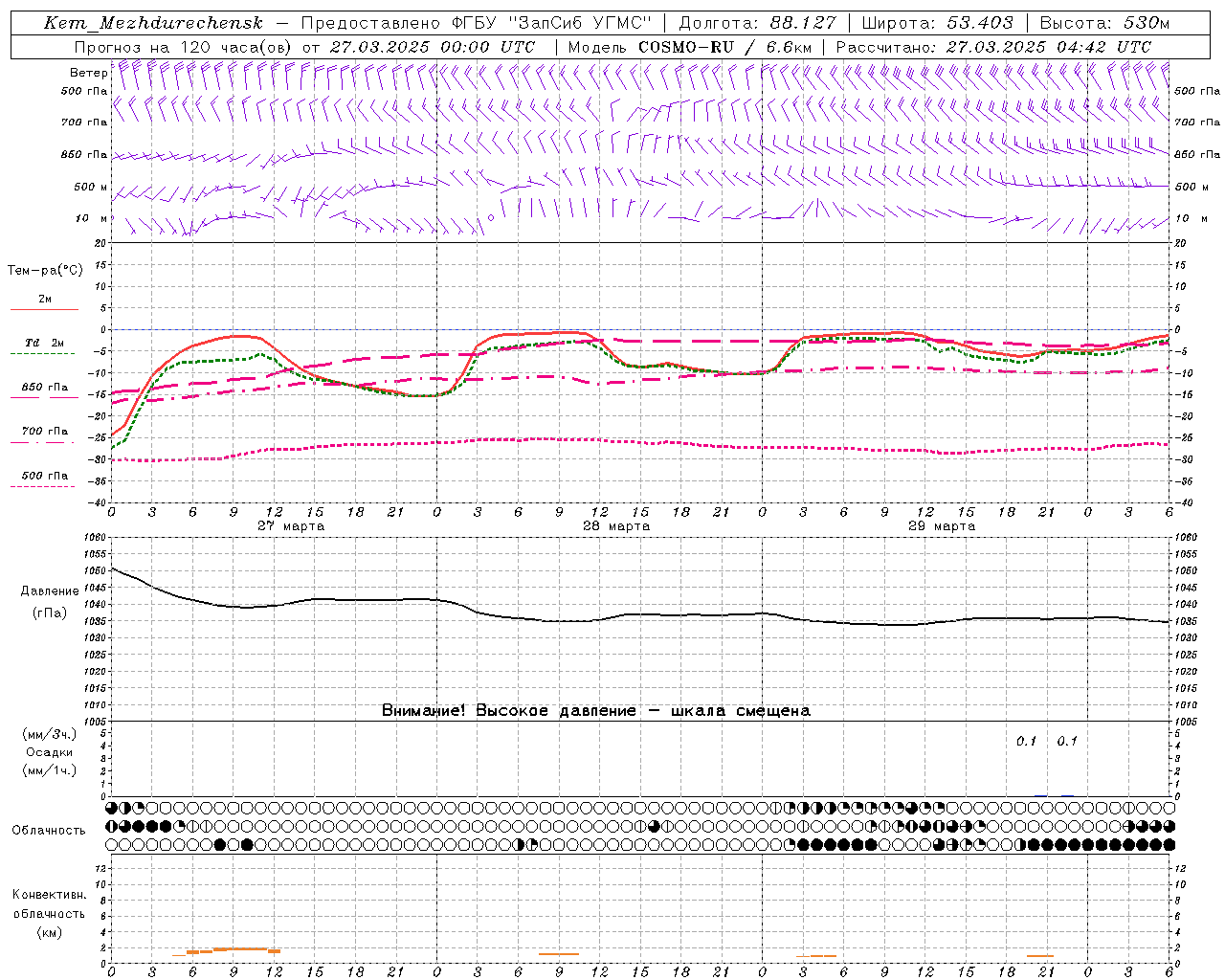This screenshot has height=980, width=1225.
Task: Click the 27 марта date label
Action: 291,526
